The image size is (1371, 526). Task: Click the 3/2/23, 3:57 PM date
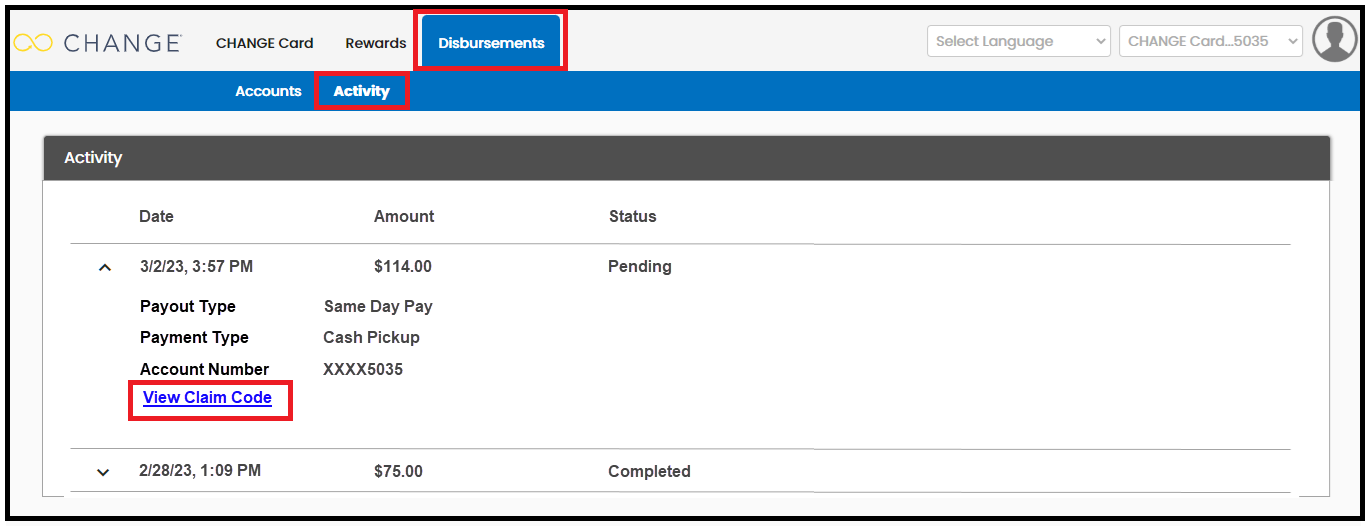coord(197,267)
